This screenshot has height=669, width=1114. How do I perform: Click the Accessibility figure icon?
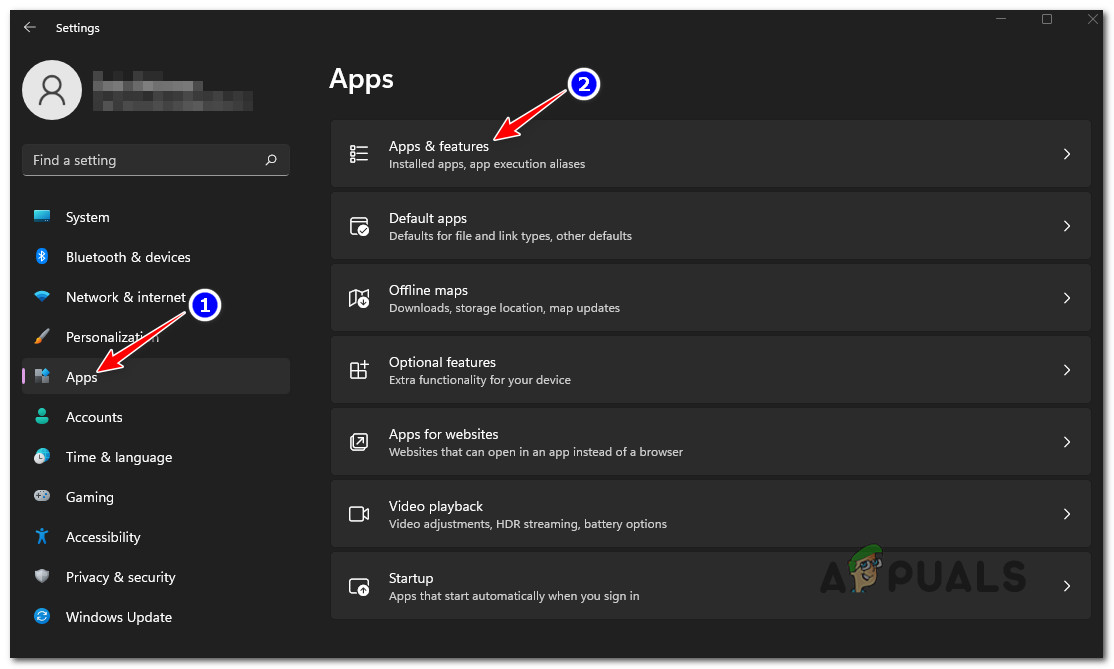point(42,537)
